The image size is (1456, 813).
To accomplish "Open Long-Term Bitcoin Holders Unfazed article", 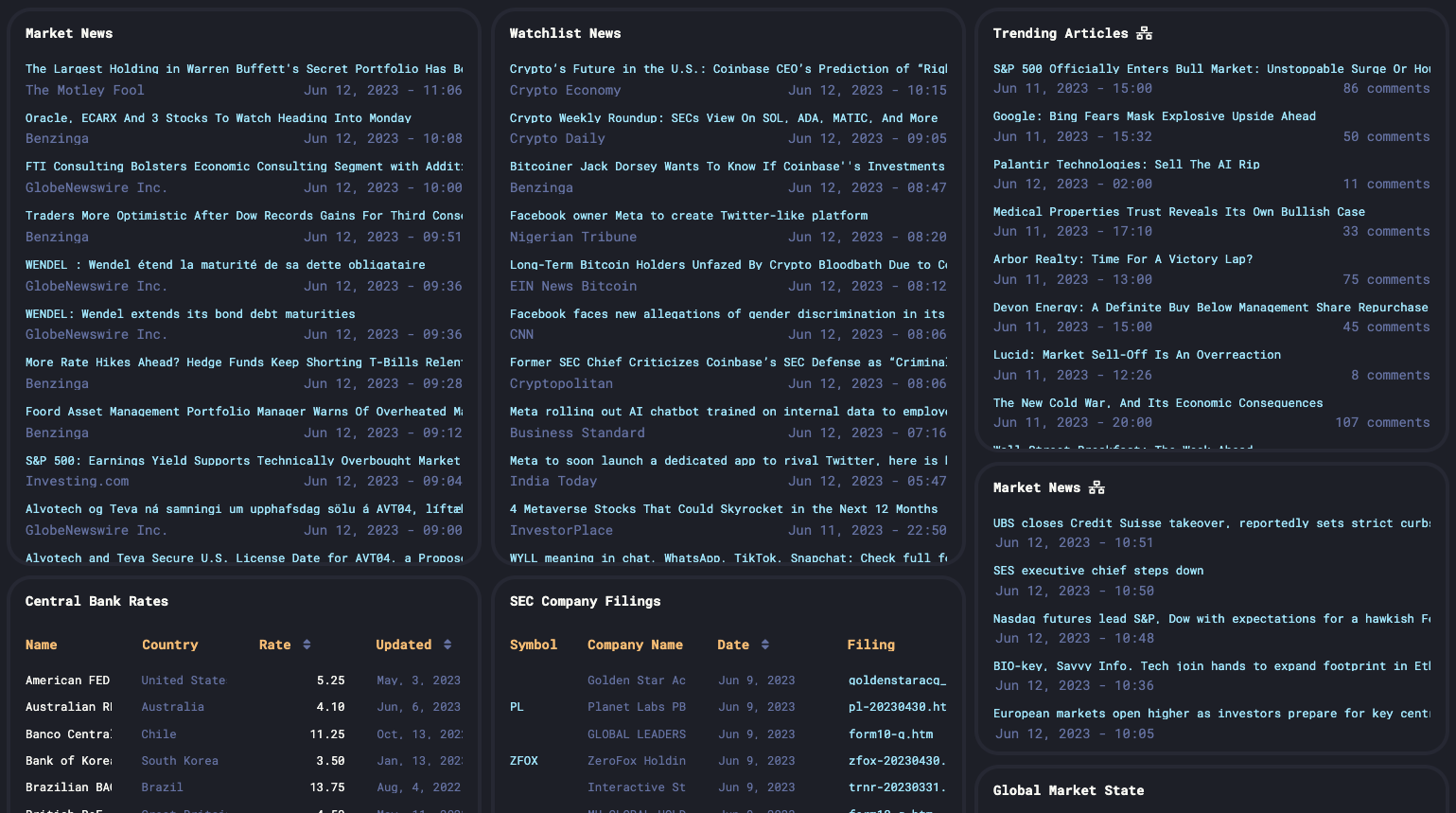I will tap(728, 265).
